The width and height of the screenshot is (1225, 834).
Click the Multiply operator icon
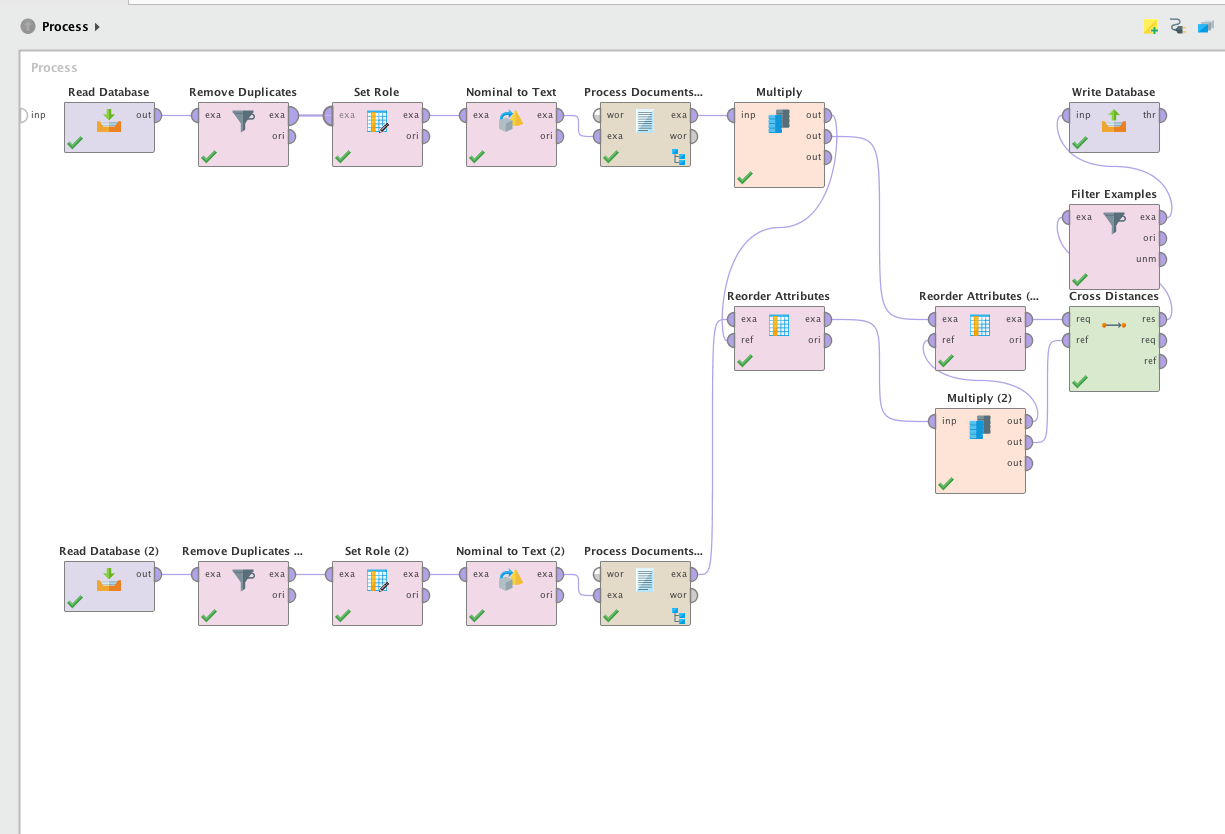[779, 121]
